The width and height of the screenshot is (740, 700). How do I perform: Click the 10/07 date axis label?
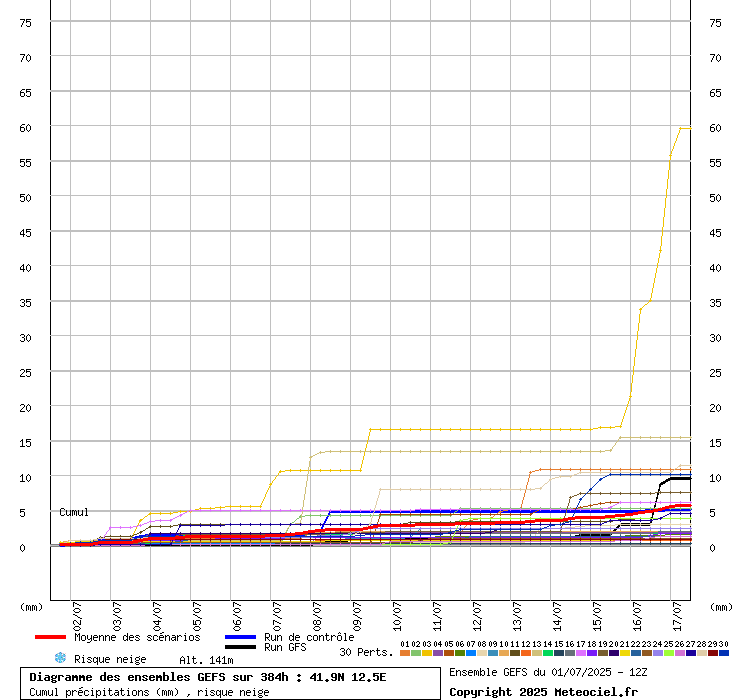(x=397, y=616)
